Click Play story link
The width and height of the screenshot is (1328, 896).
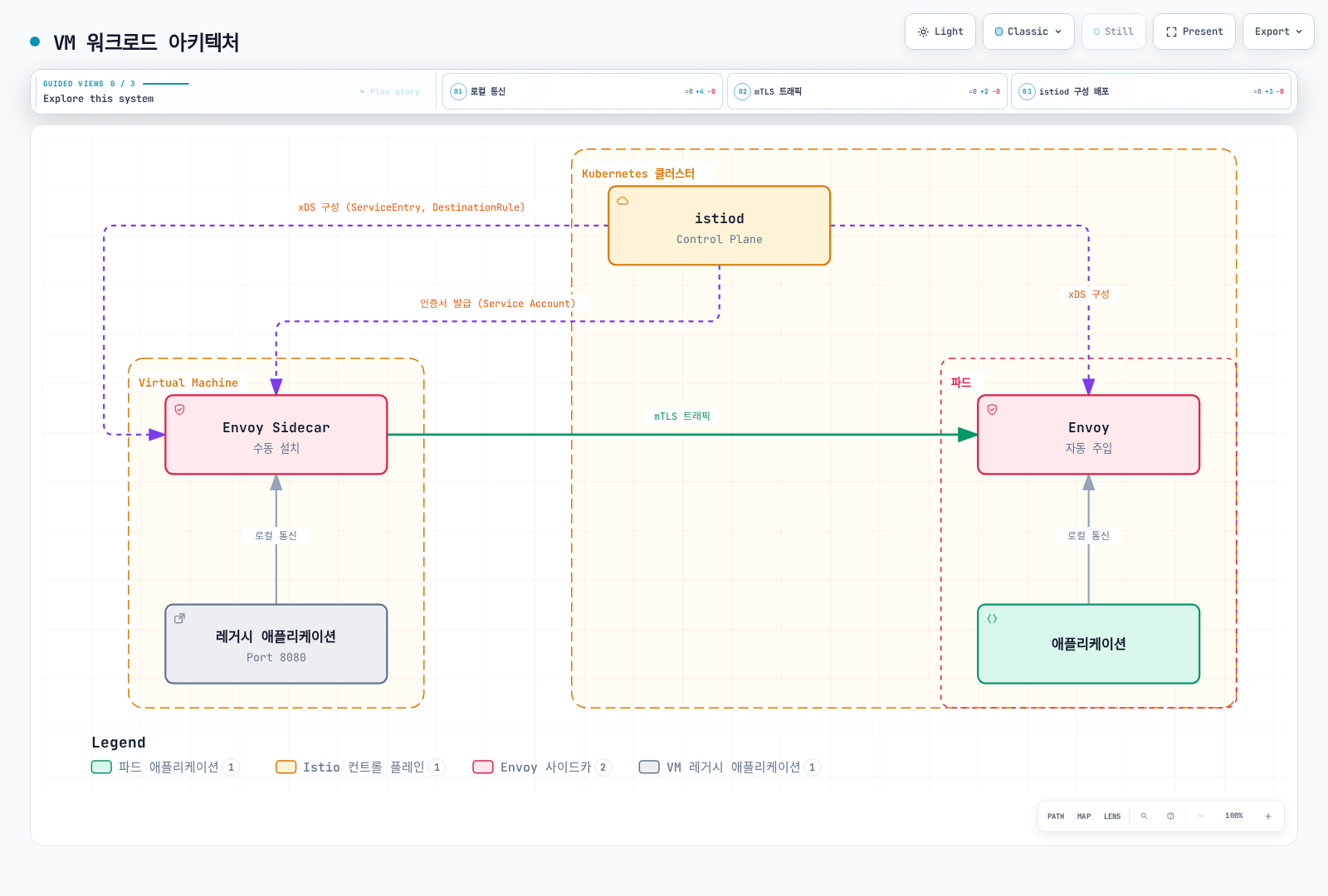coord(390,91)
